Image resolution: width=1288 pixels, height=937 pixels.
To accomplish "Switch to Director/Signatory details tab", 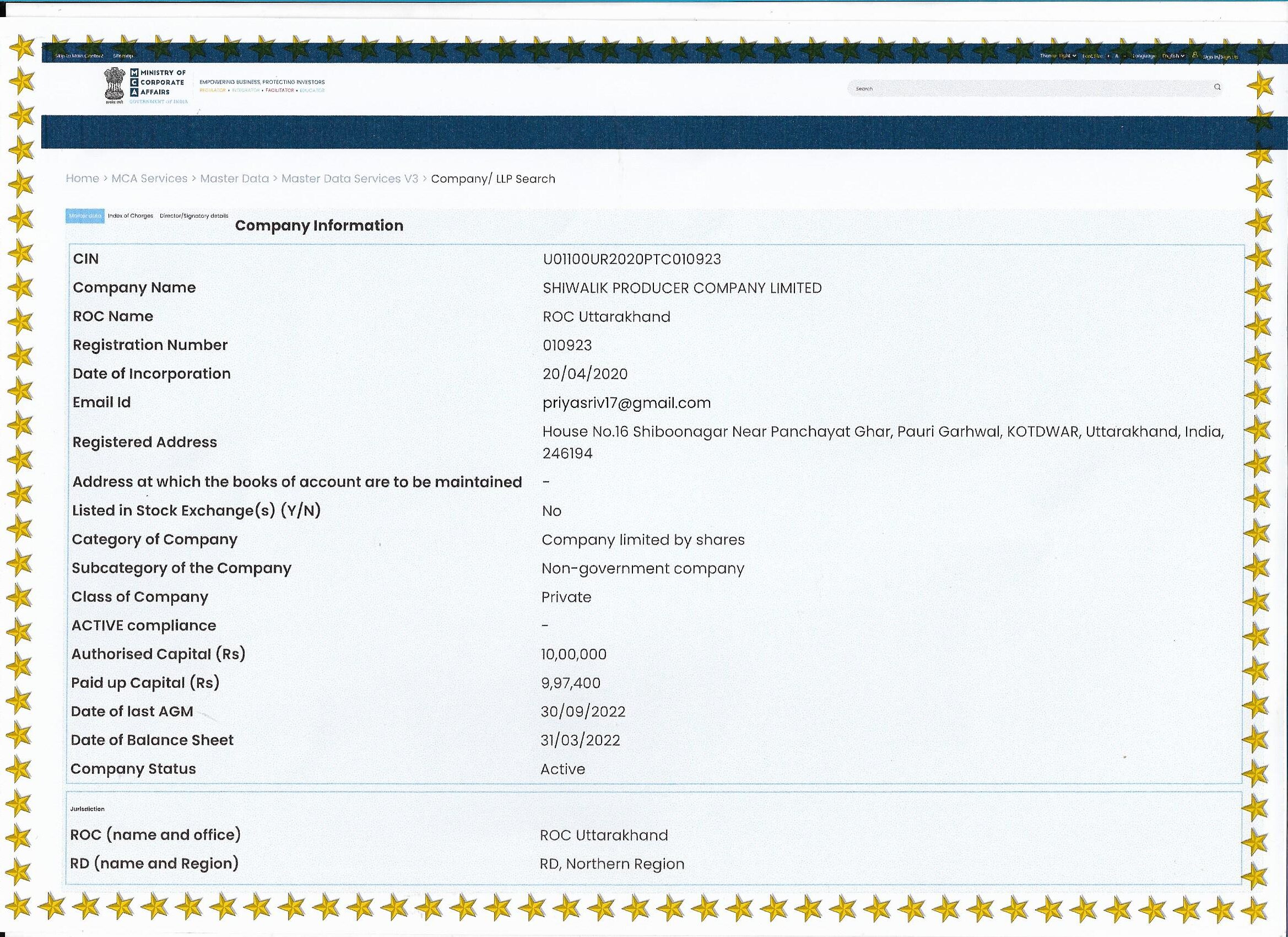I will pyautogui.click(x=194, y=216).
